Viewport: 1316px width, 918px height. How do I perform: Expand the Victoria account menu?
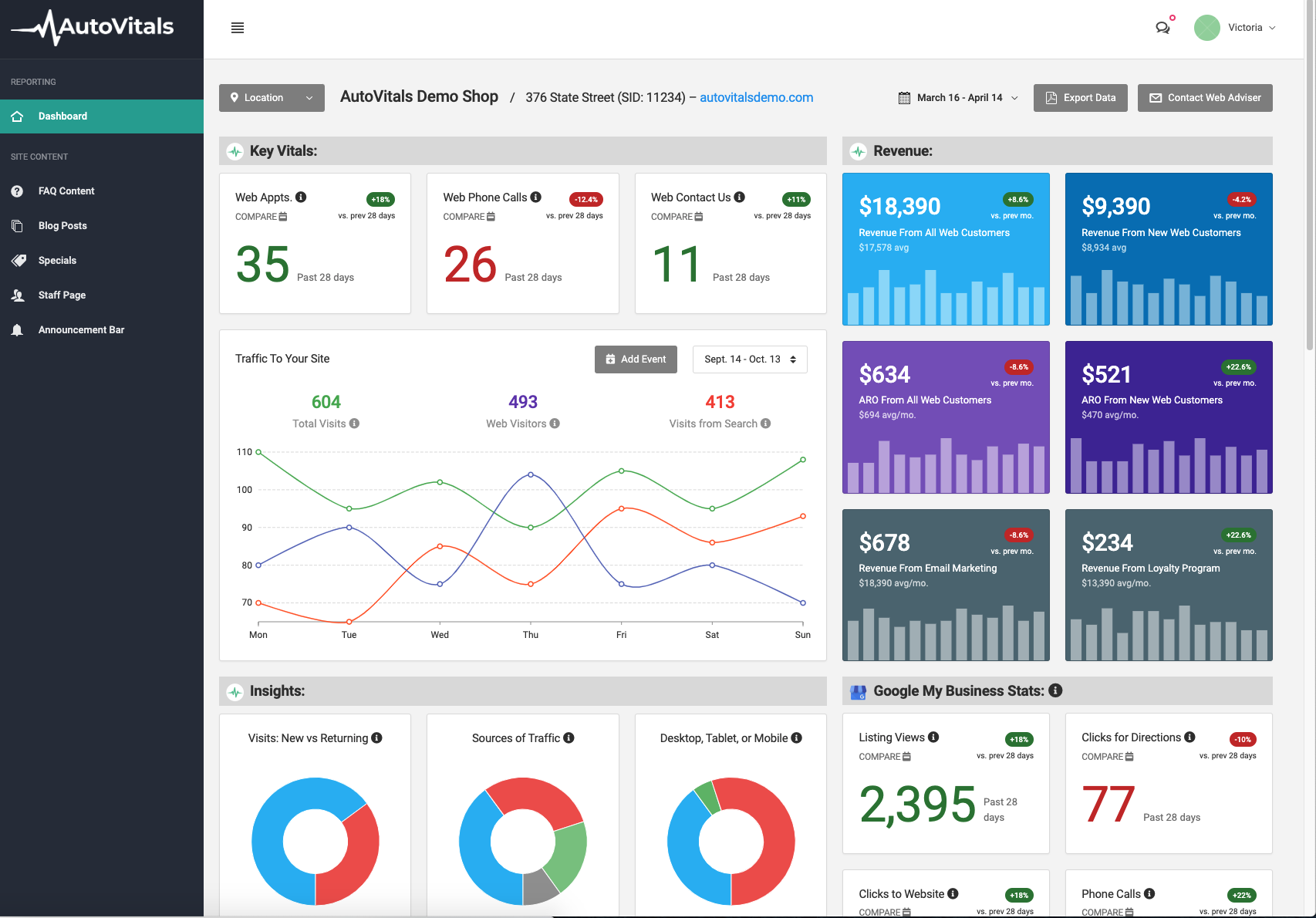[x=1251, y=28]
